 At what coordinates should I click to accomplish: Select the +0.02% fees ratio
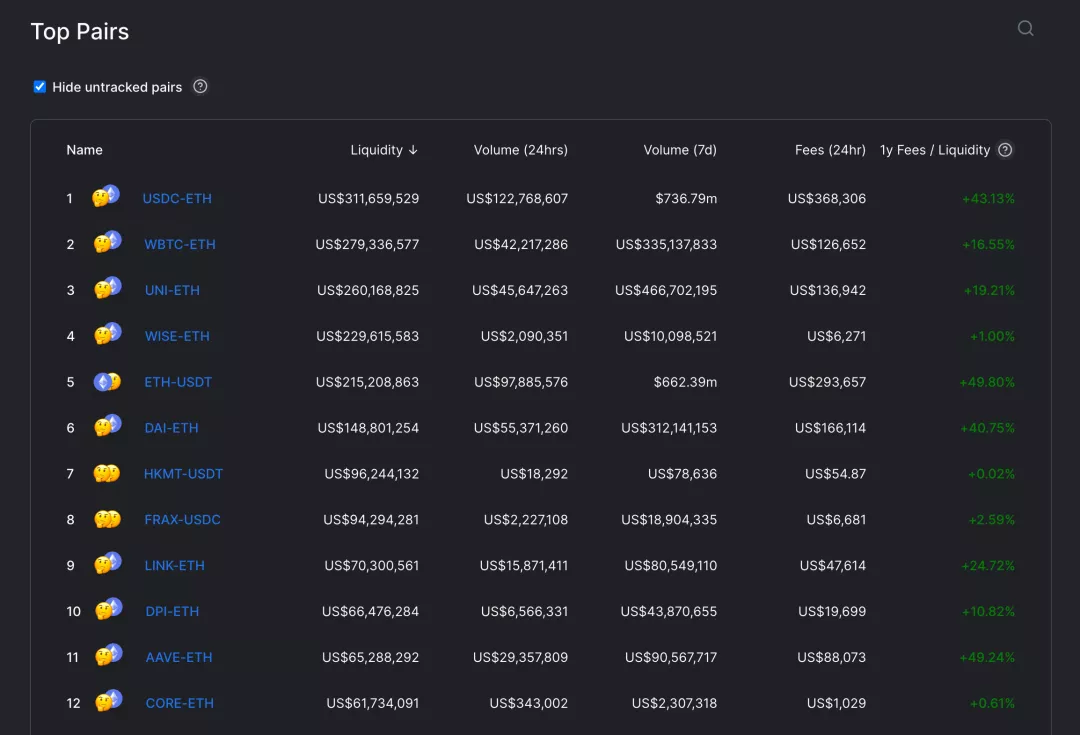pos(991,474)
